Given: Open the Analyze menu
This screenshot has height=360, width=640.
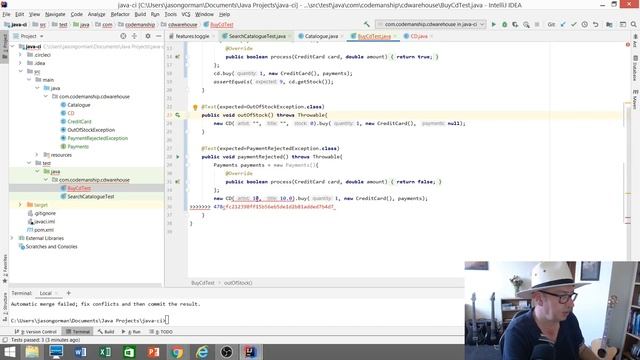Looking at the screenshot, I should coord(97,14).
